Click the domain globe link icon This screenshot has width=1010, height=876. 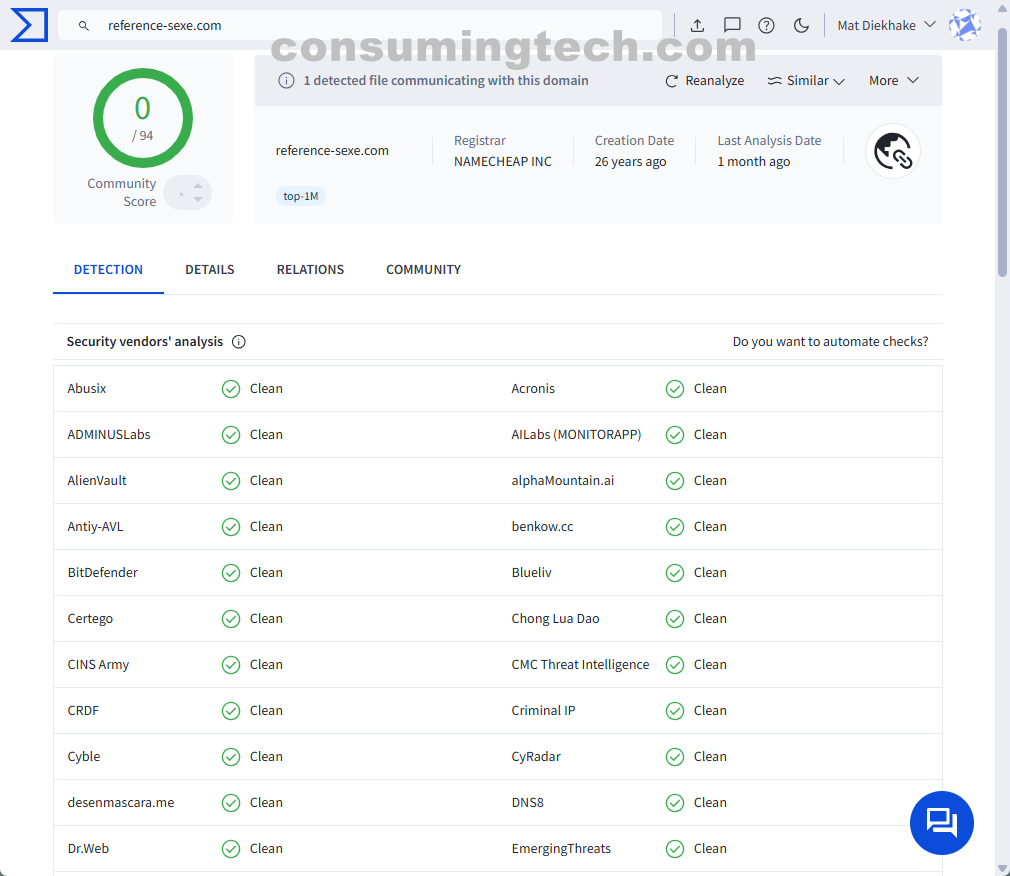(x=892, y=151)
